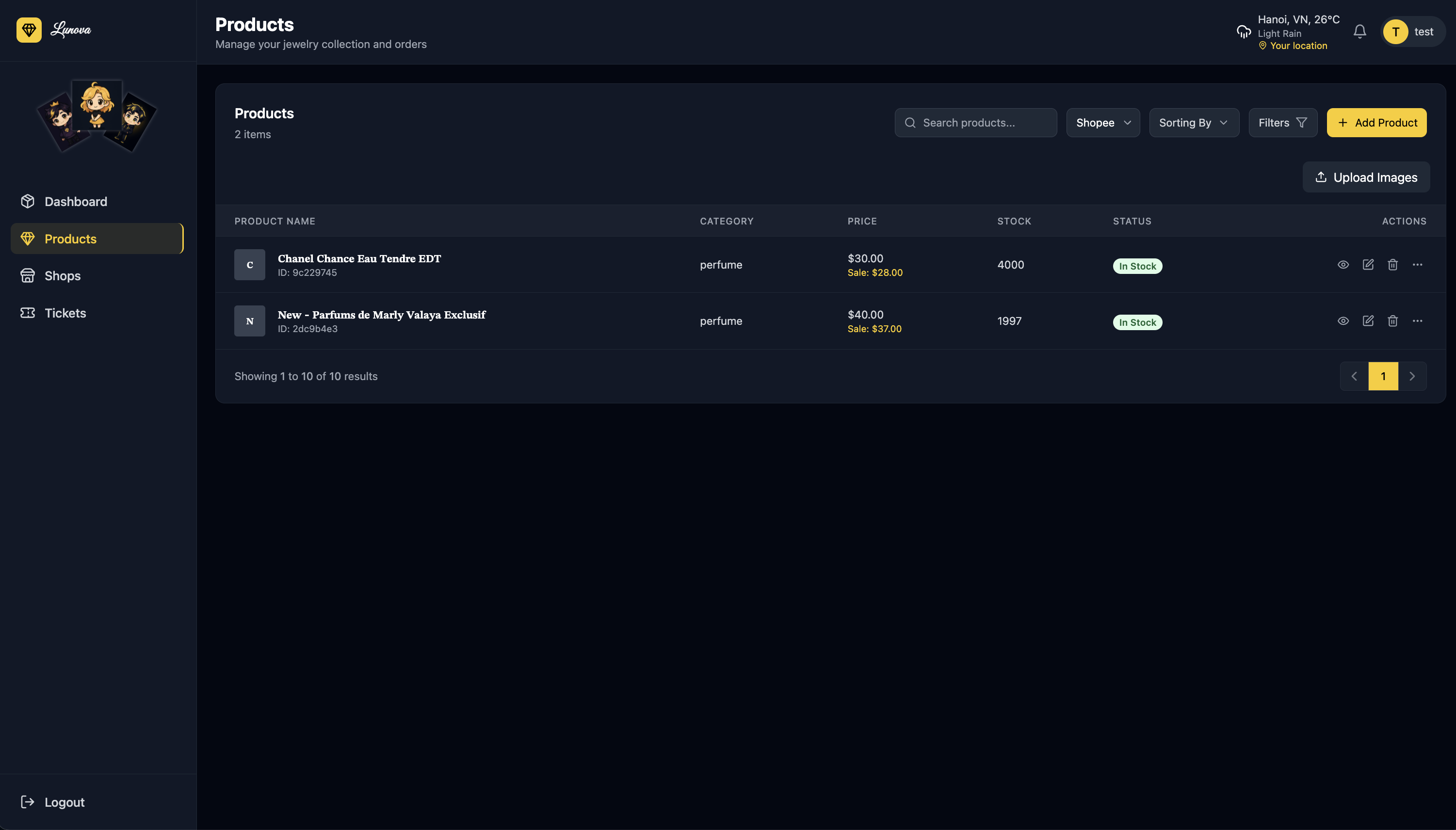Image resolution: width=1456 pixels, height=830 pixels.
Task: Expand the Shopee shop dropdown
Action: pos(1103,123)
